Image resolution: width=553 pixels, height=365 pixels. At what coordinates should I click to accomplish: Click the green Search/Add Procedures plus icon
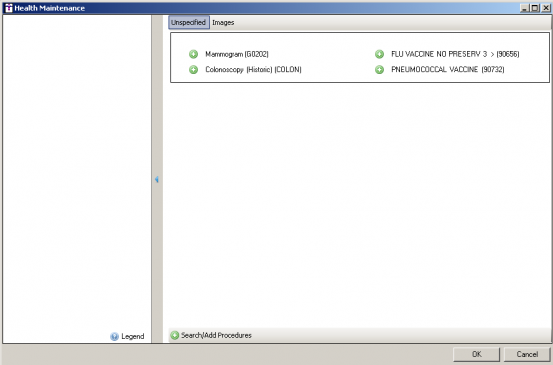click(x=175, y=335)
